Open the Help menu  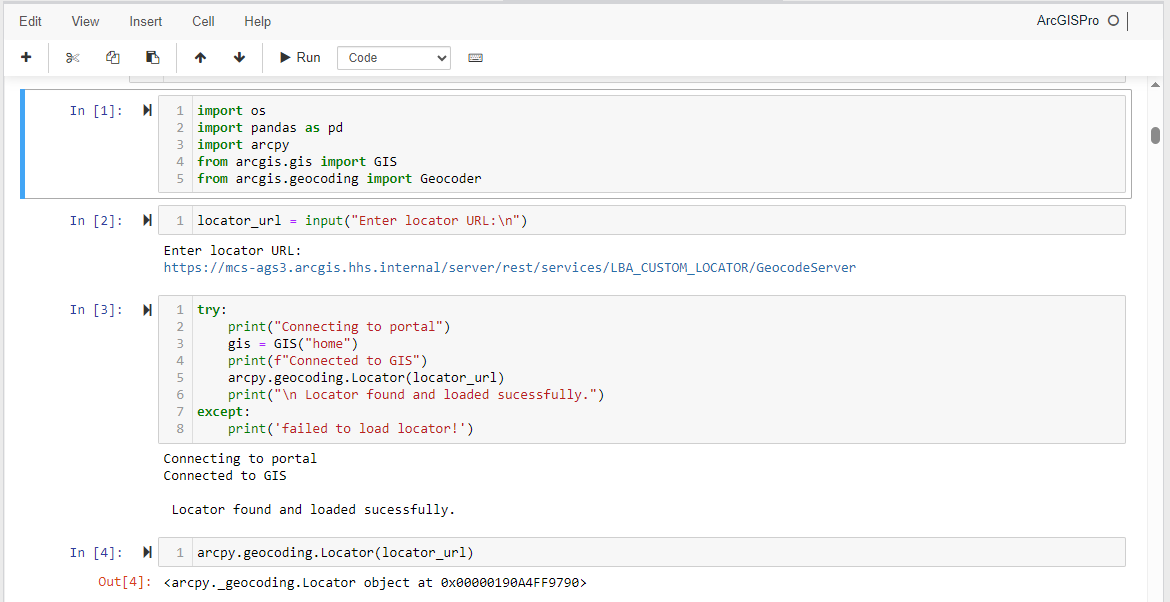tap(257, 20)
